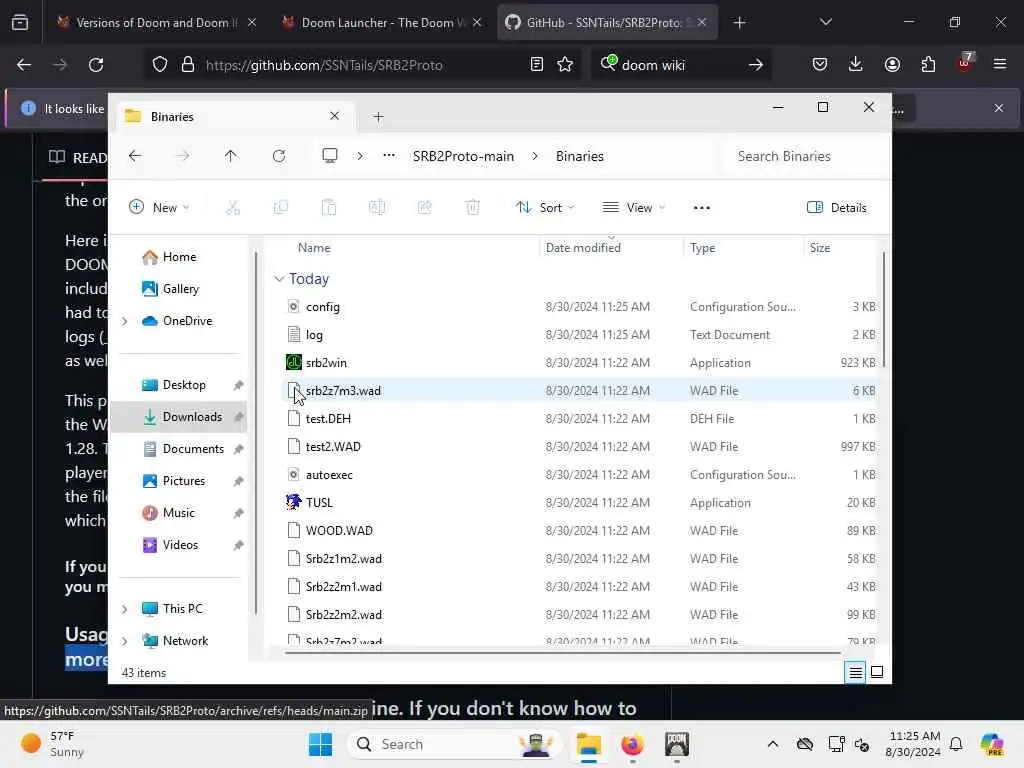
Task: Expand OneDrive in navigation pane
Action: [x=125, y=321]
